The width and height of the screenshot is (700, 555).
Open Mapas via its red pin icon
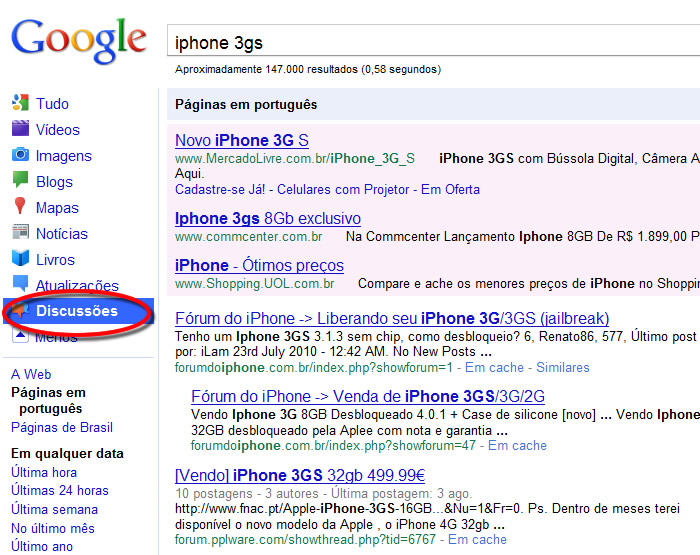click(20, 207)
